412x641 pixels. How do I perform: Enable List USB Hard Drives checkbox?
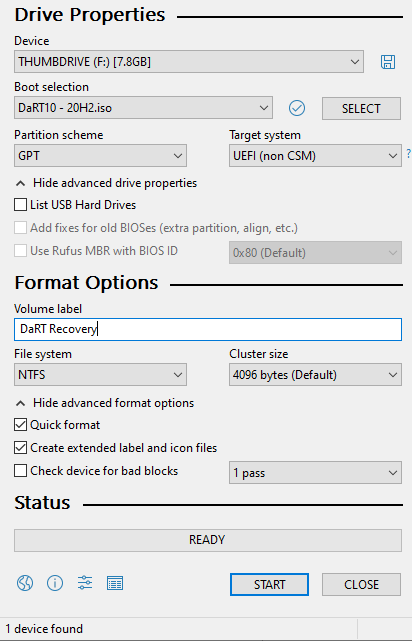coord(20,204)
